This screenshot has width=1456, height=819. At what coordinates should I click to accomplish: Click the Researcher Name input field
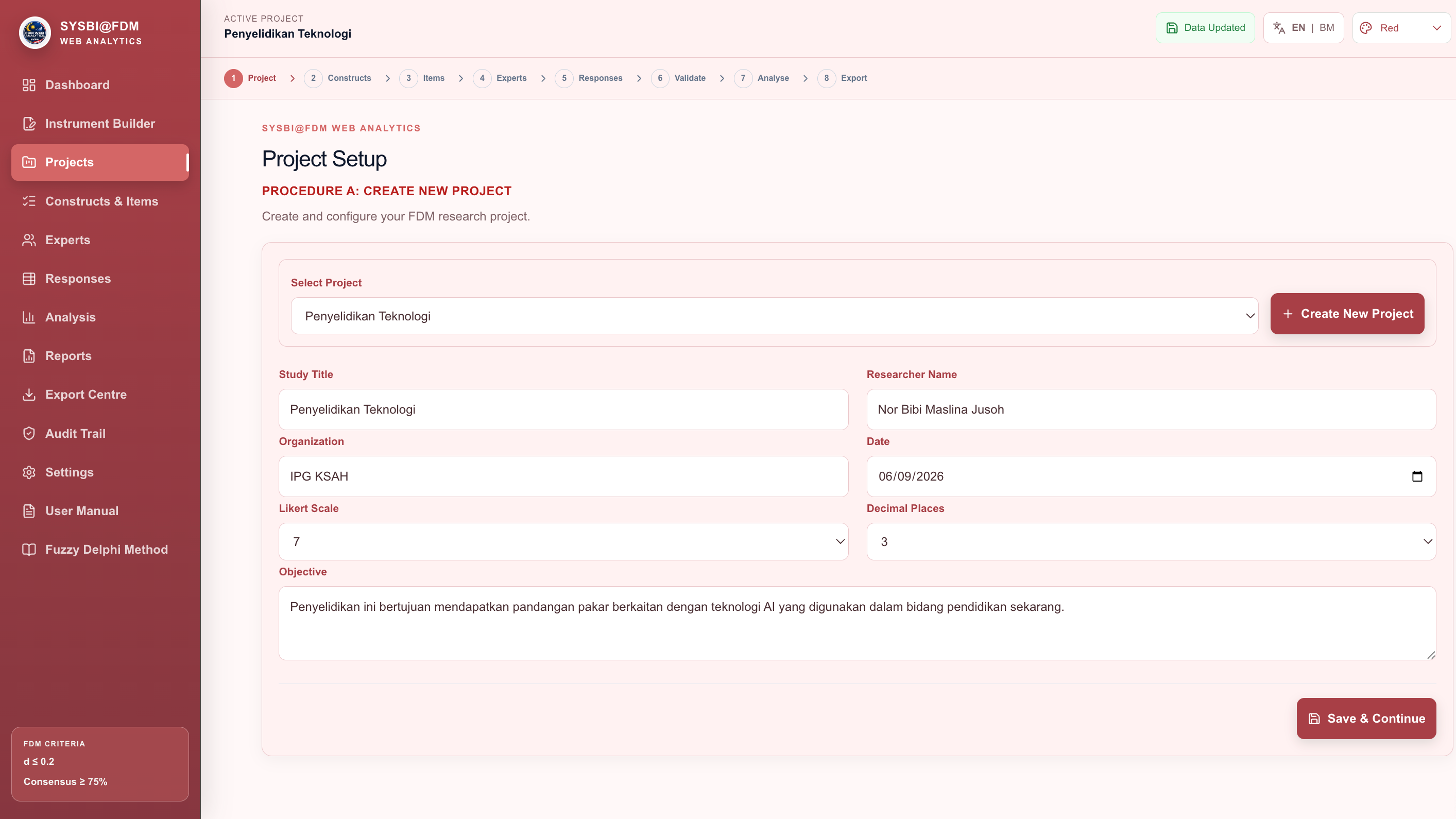[x=1151, y=409]
